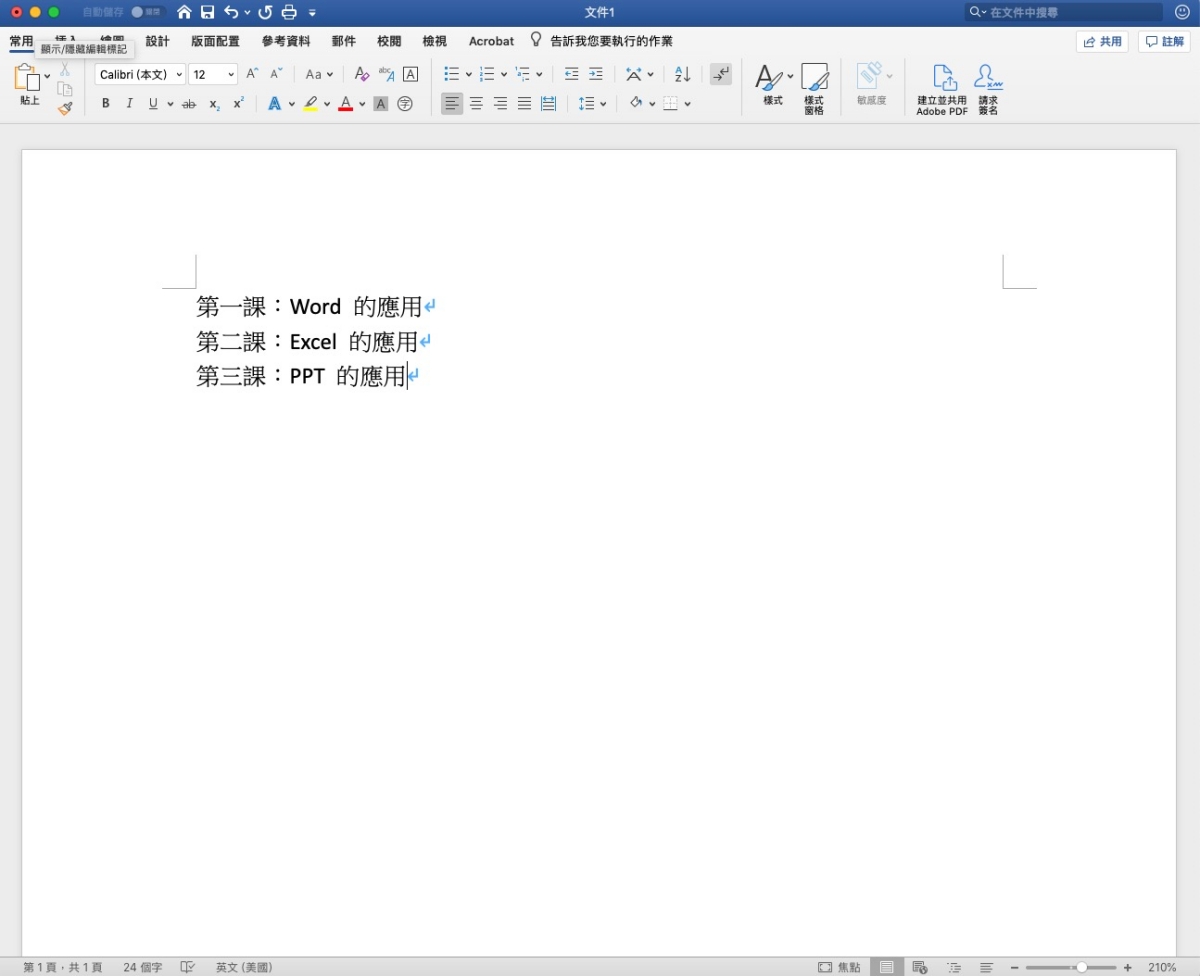
Task: Switch to the Design tab
Action: pyautogui.click(x=157, y=41)
